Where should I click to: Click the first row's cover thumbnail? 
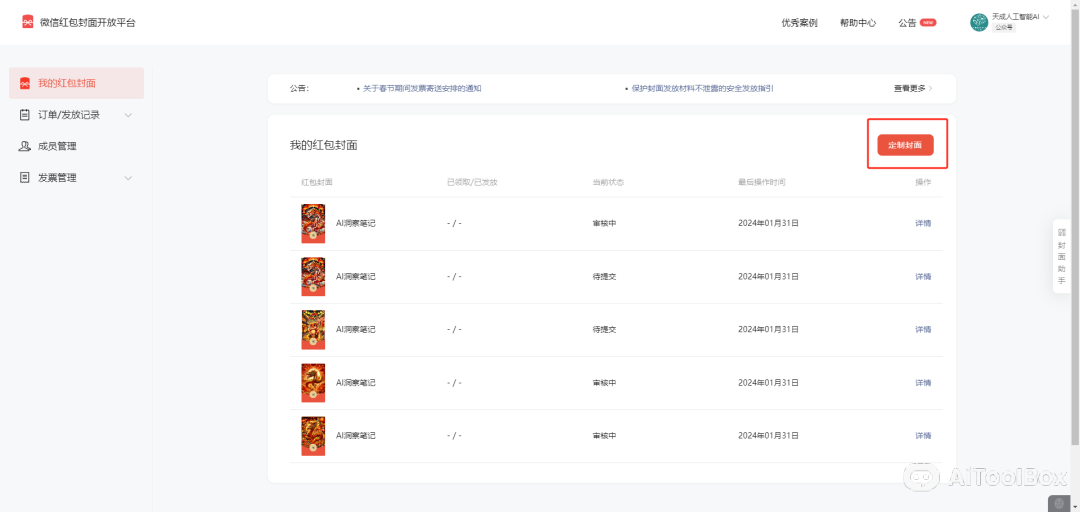[313, 223]
